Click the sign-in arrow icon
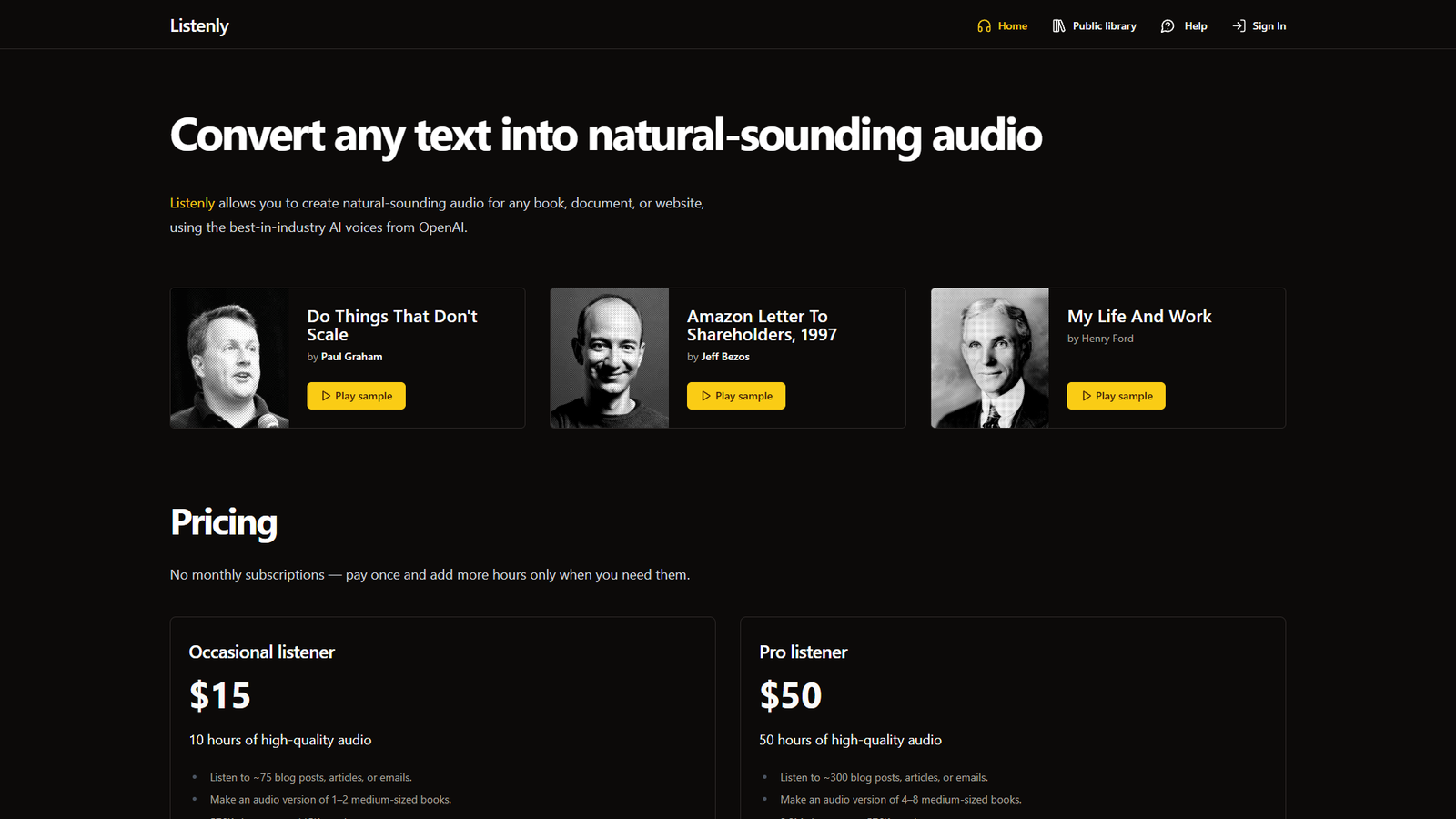The image size is (1456, 819). coord(1239,25)
